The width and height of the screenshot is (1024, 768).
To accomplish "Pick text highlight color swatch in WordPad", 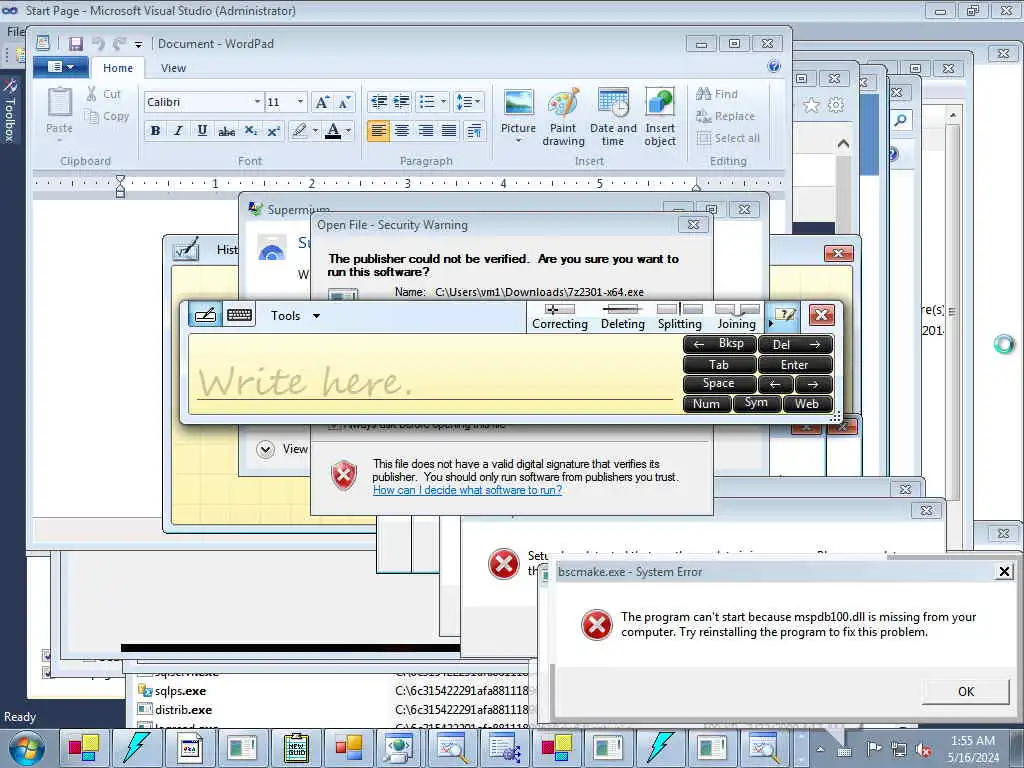I will pyautogui.click(x=299, y=131).
